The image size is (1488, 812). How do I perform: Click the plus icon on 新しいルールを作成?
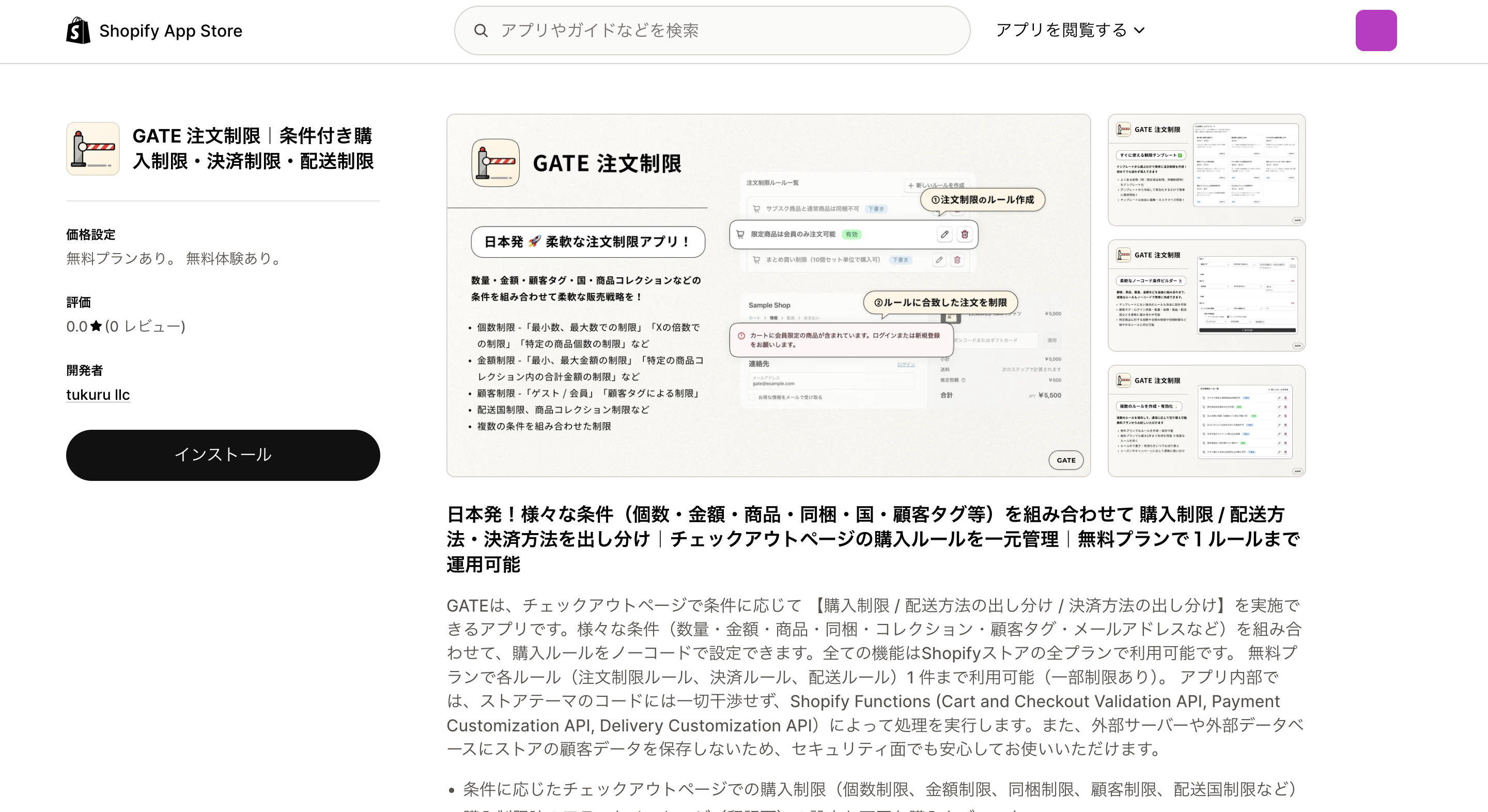(911, 185)
